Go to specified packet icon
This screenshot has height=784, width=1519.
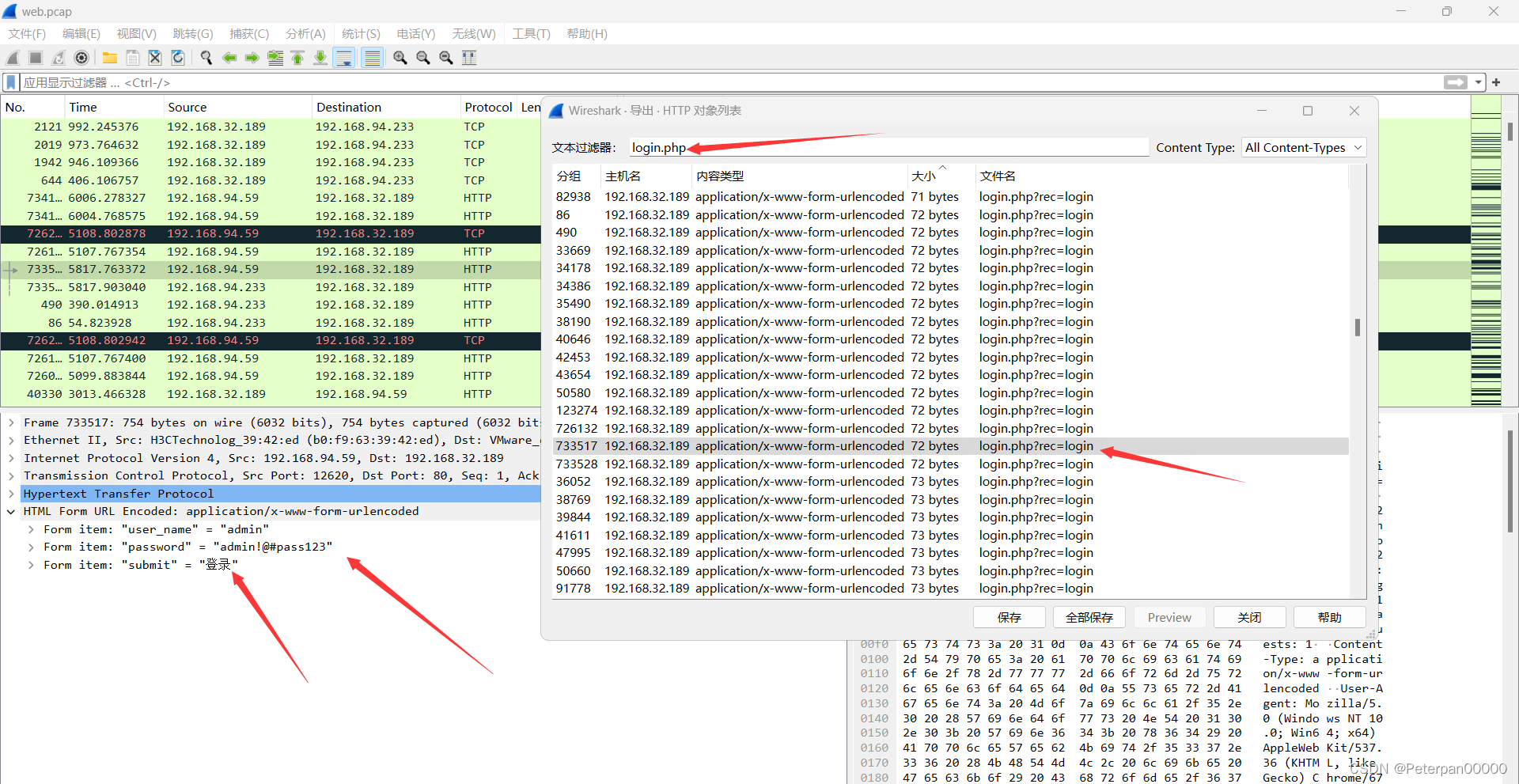275,58
